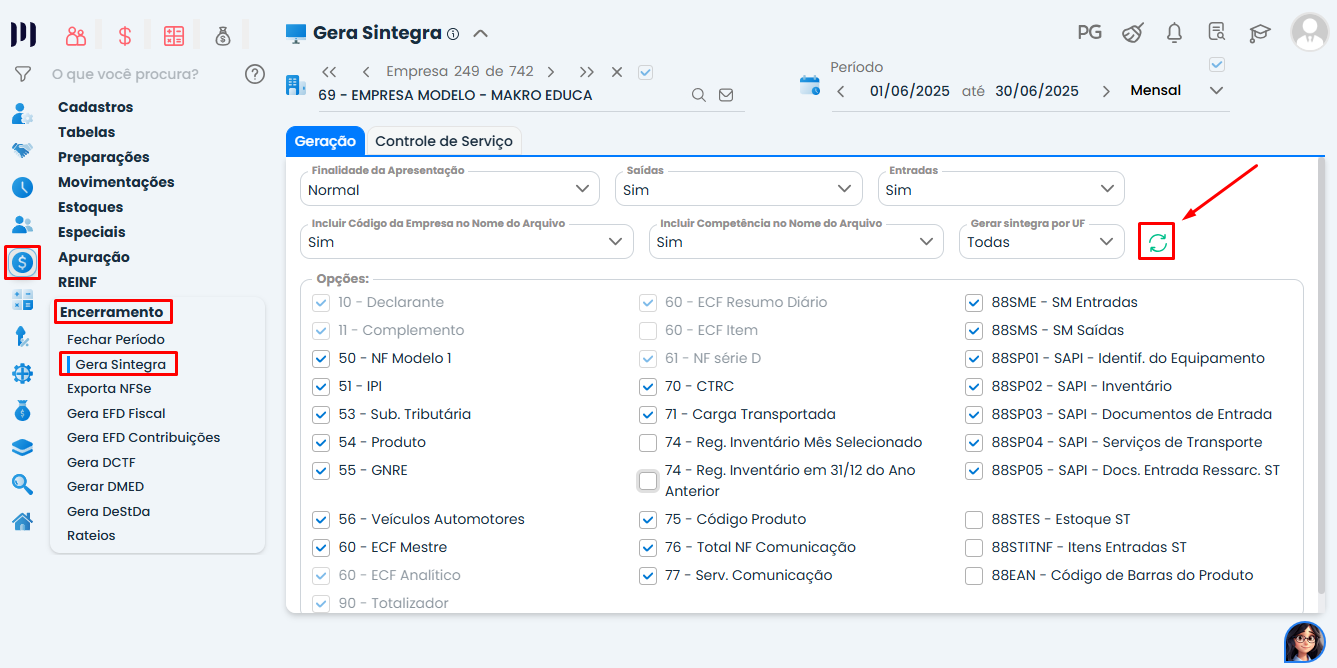Open the help question mark icon
Screen dimensions: 1337x668
(255, 74)
